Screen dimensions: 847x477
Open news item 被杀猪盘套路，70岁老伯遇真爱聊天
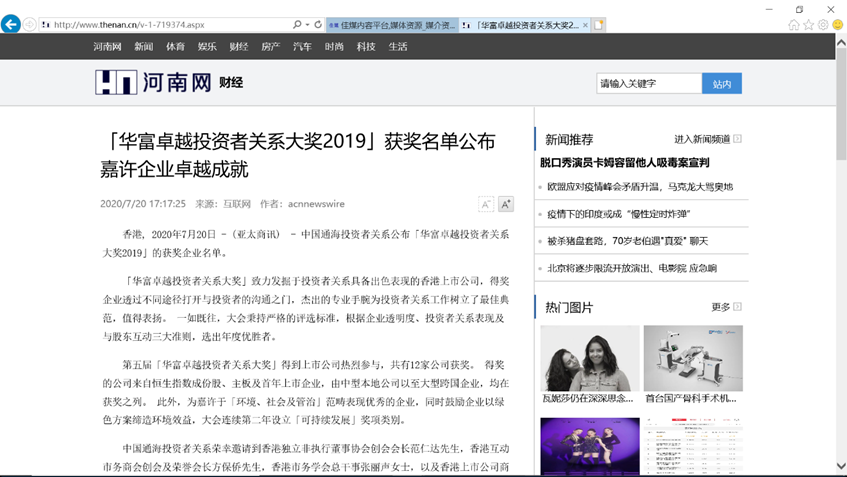tap(627, 241)
